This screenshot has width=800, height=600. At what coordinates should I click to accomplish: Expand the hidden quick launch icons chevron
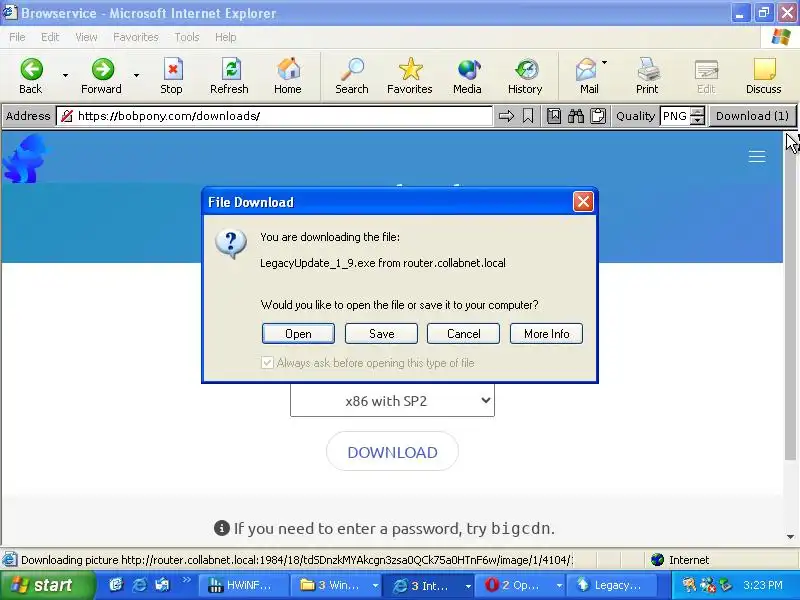tap(186, 580)
